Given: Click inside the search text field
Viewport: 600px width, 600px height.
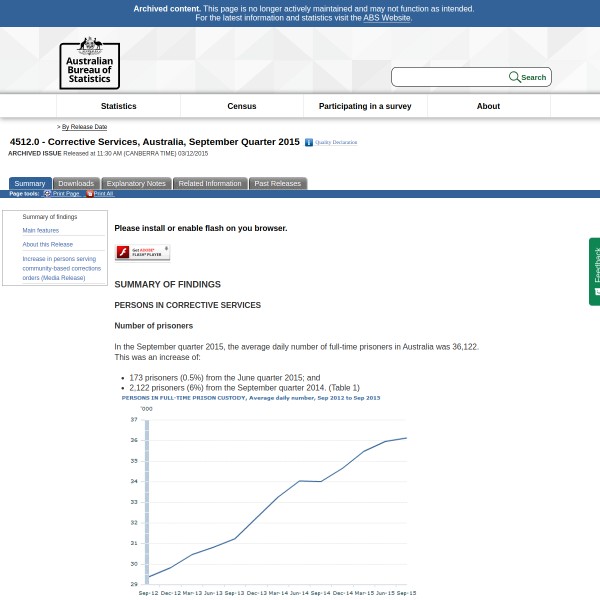Looking at the screenshot, I should [450, 77].
